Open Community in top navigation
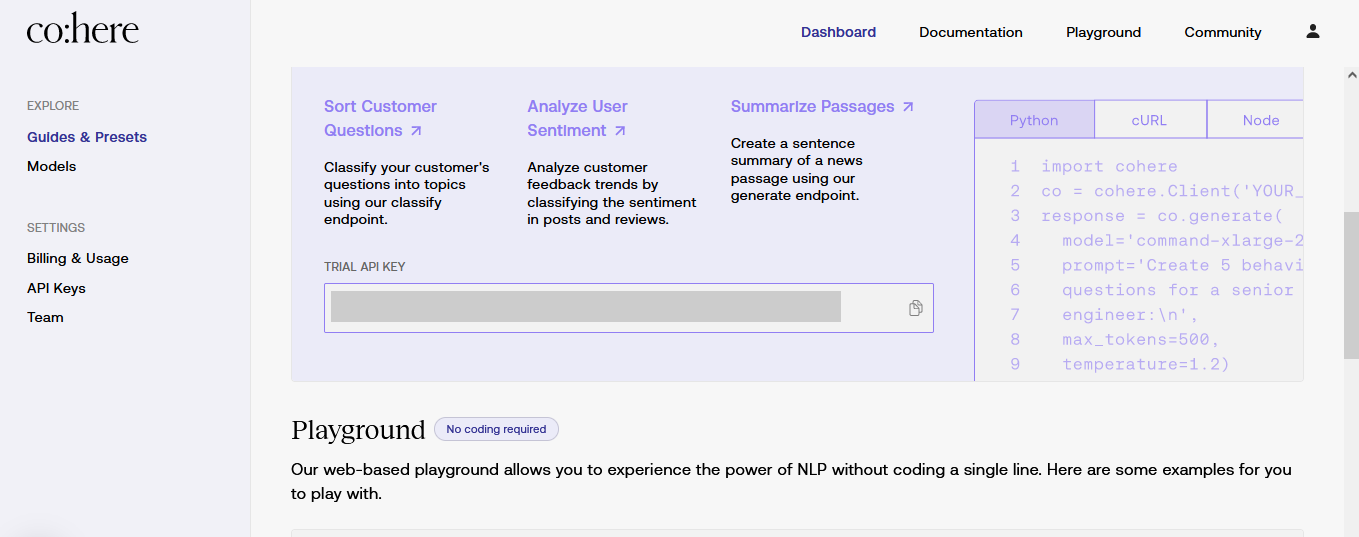The height and width of the screenshot is (537, 1359). (x=1223, y=32)
